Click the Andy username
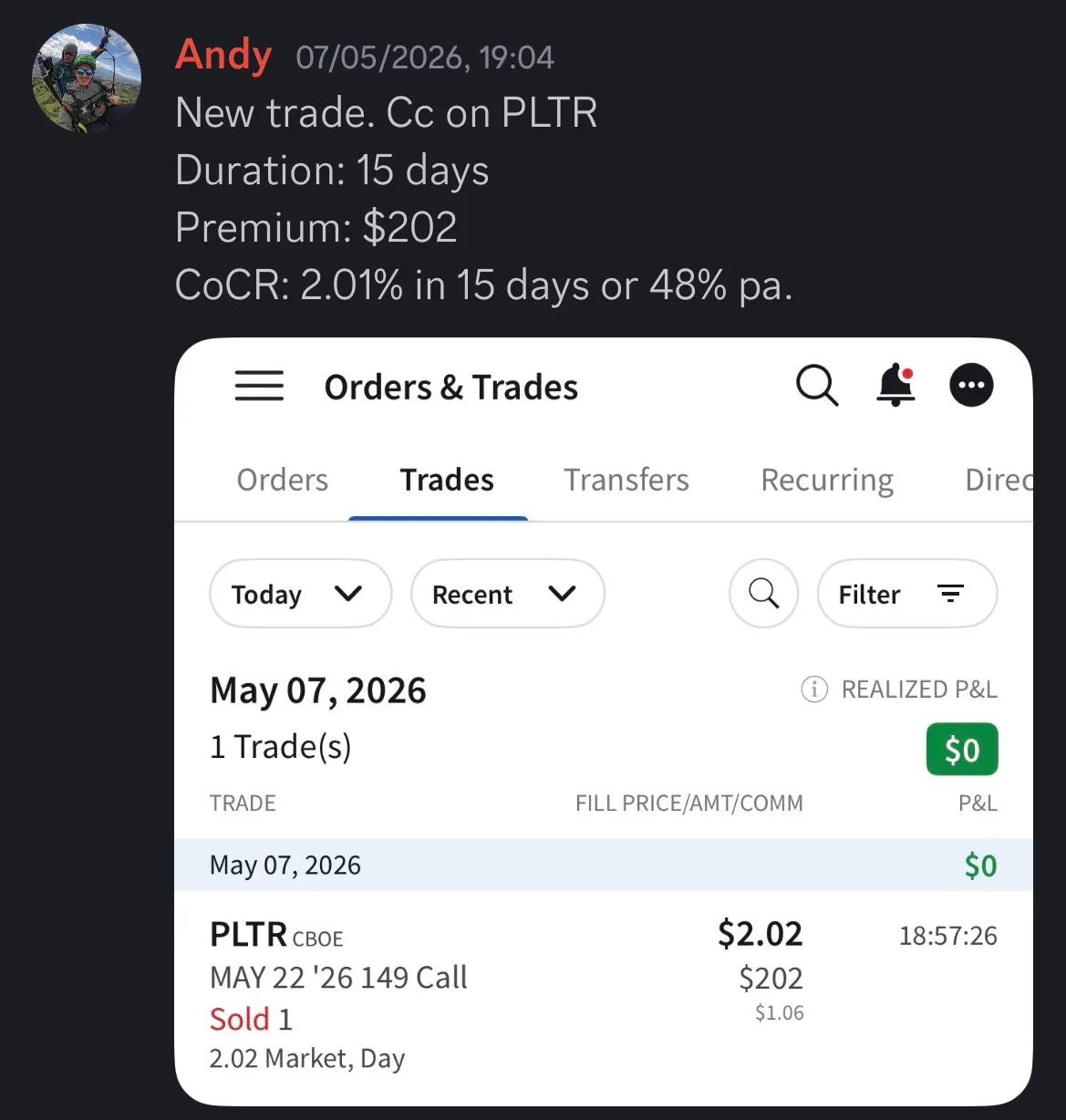The height and width of the screenshot is (1120, 1066). tap(223, 55)
